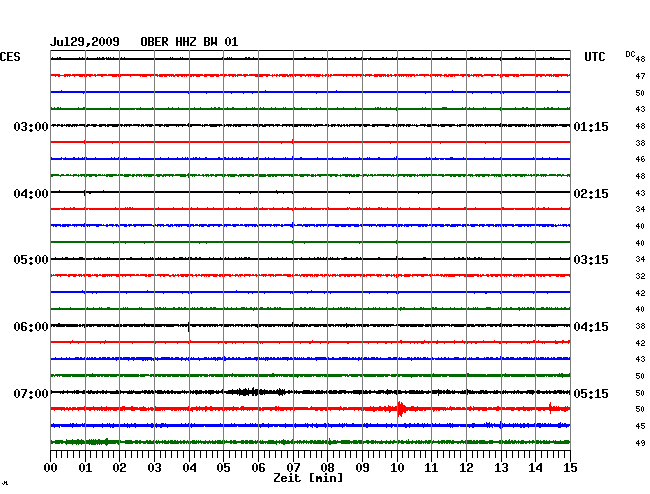
Task: Click the 04:15 UTC time label
Action: click(x=591, y=327)
